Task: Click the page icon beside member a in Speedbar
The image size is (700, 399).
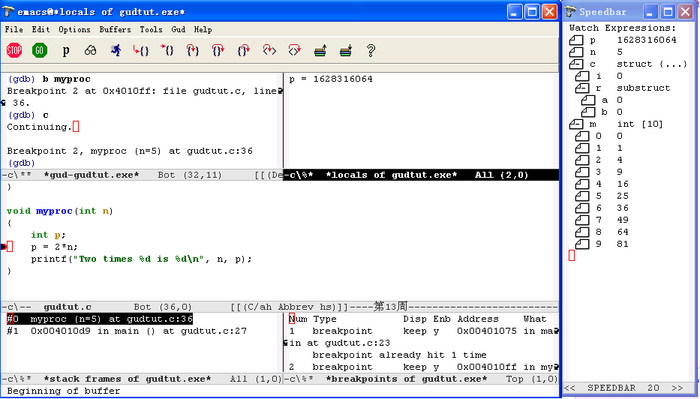Action: click(588, 100)
